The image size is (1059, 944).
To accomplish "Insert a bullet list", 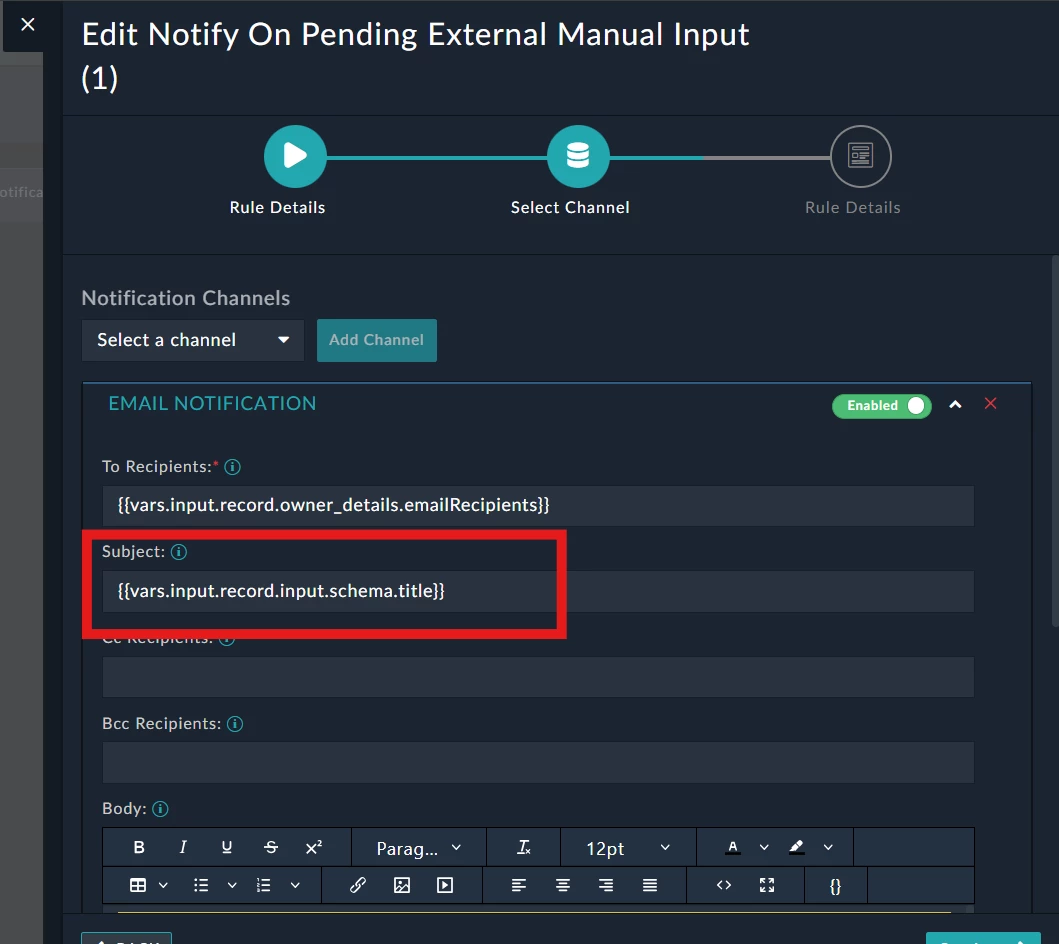I will click(x=201, y=885).
